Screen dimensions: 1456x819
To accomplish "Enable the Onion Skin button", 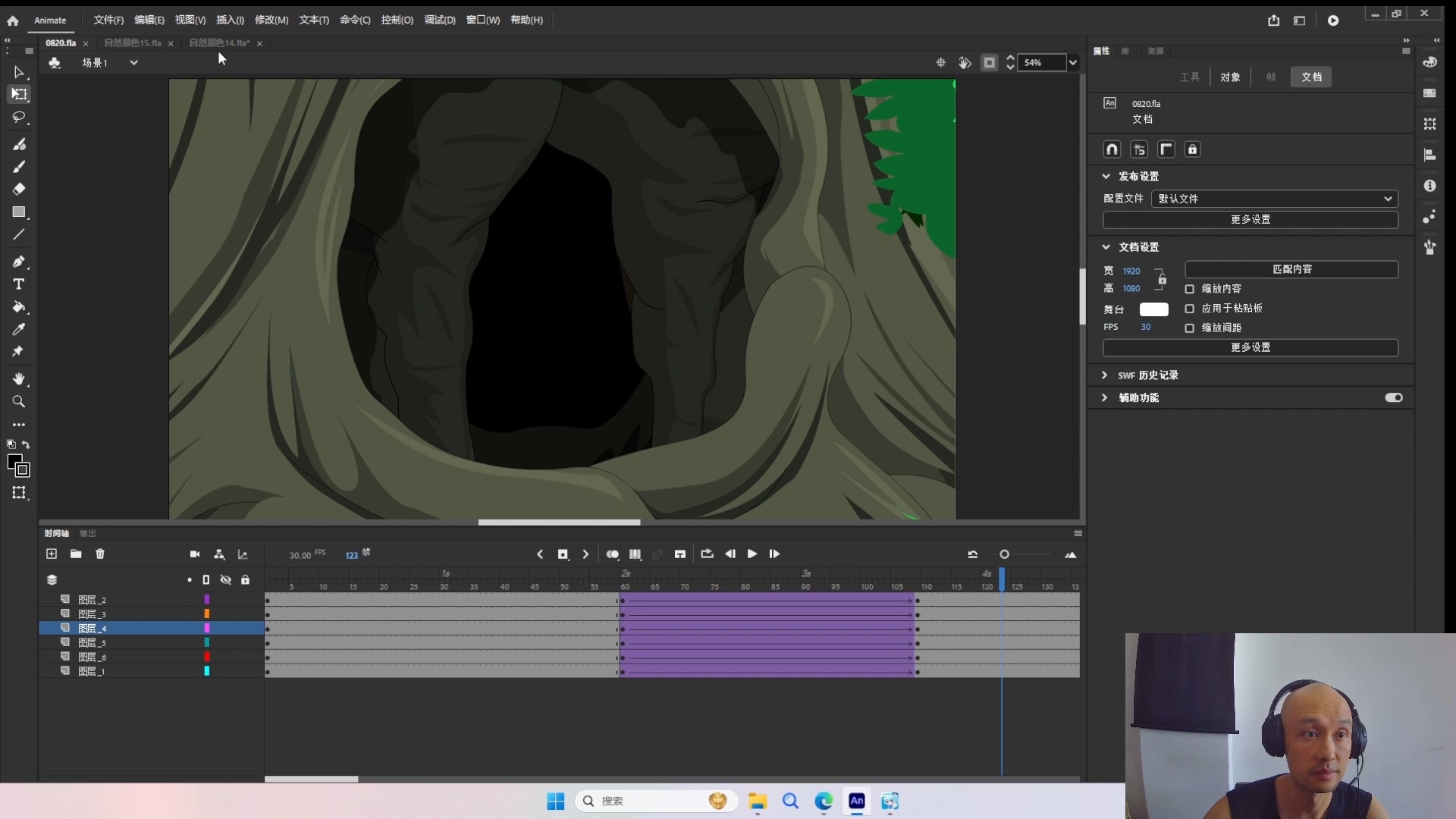I will coord(612,554).
